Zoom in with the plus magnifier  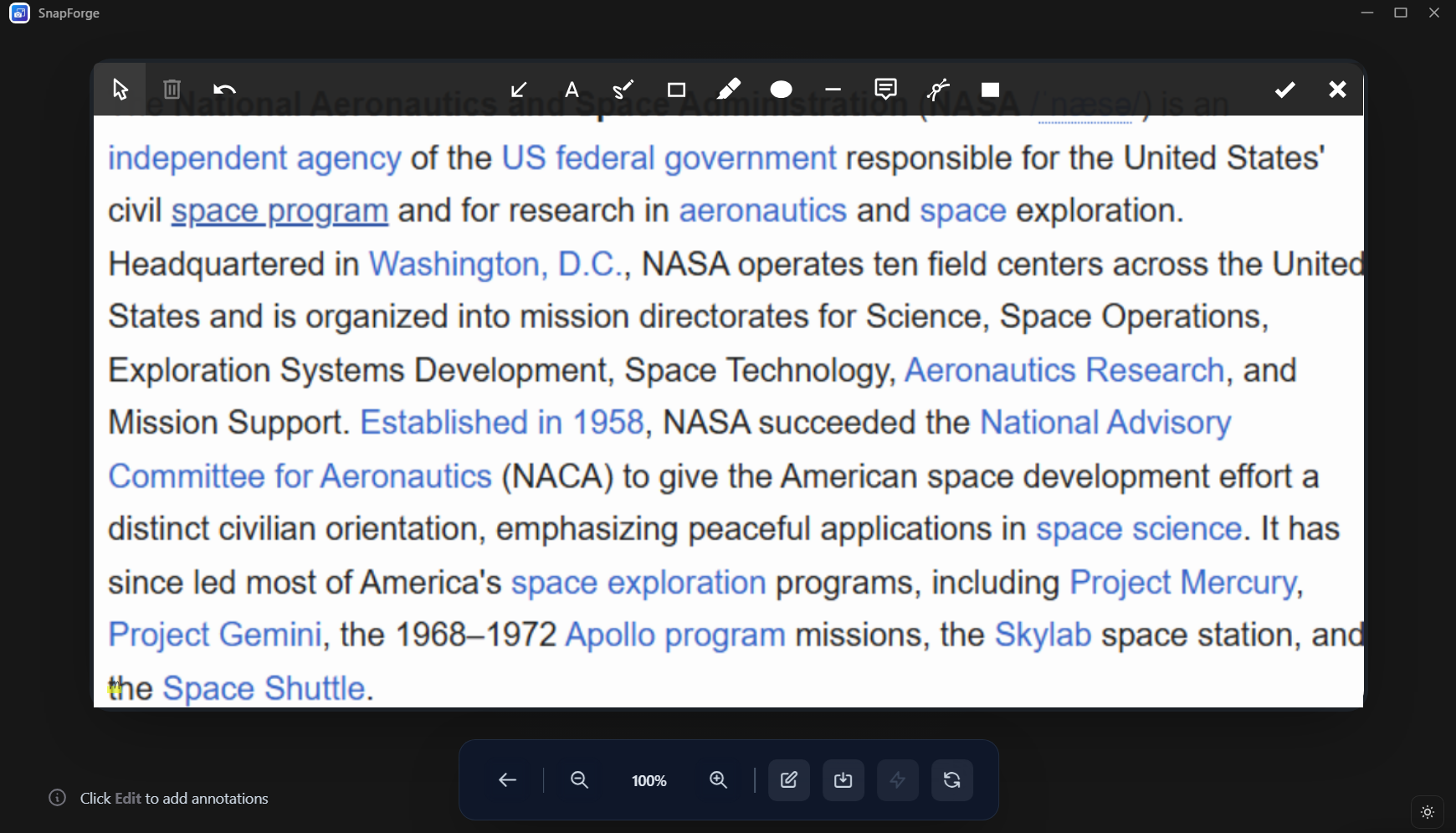coord(718,780)
